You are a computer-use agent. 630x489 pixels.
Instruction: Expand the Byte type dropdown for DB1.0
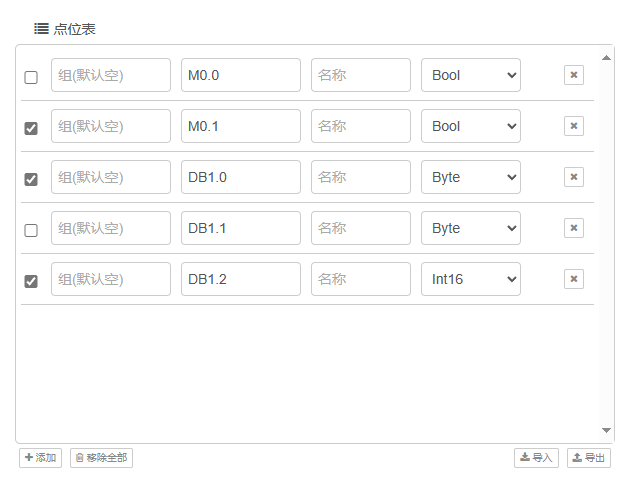pyautogui.click(x=470, y=177)
